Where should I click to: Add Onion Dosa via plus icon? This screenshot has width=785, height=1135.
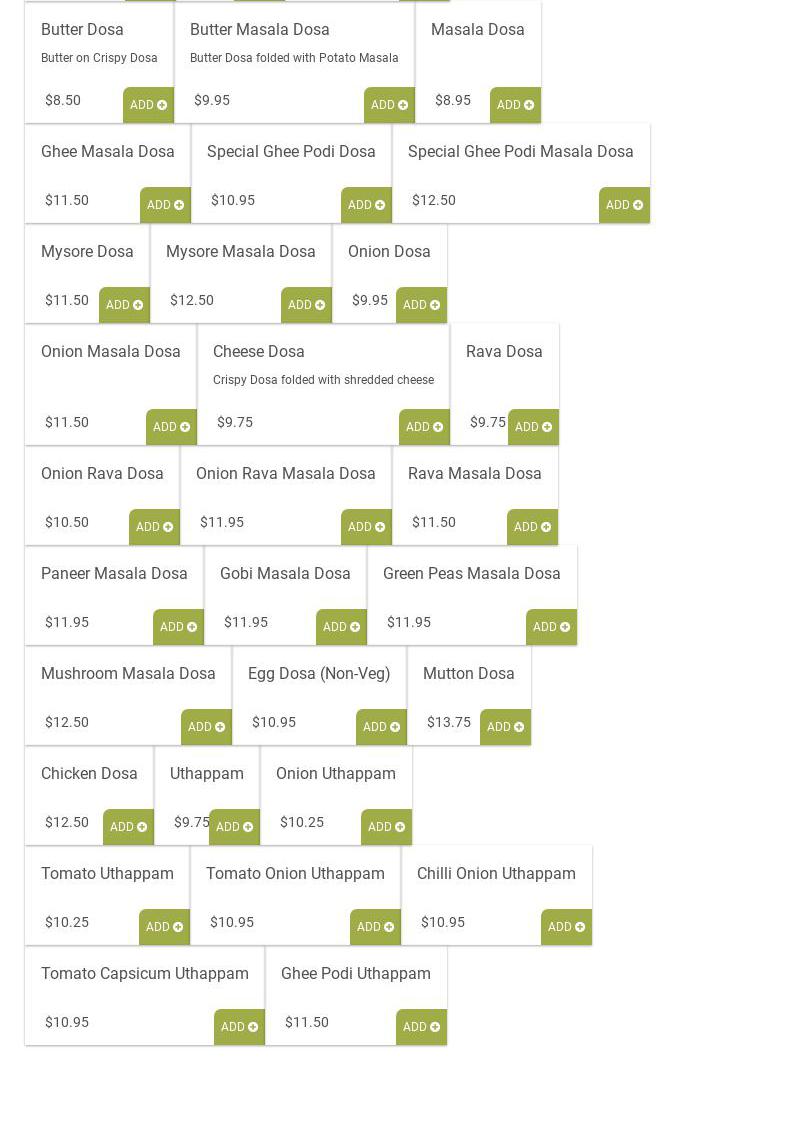(435, 305)
